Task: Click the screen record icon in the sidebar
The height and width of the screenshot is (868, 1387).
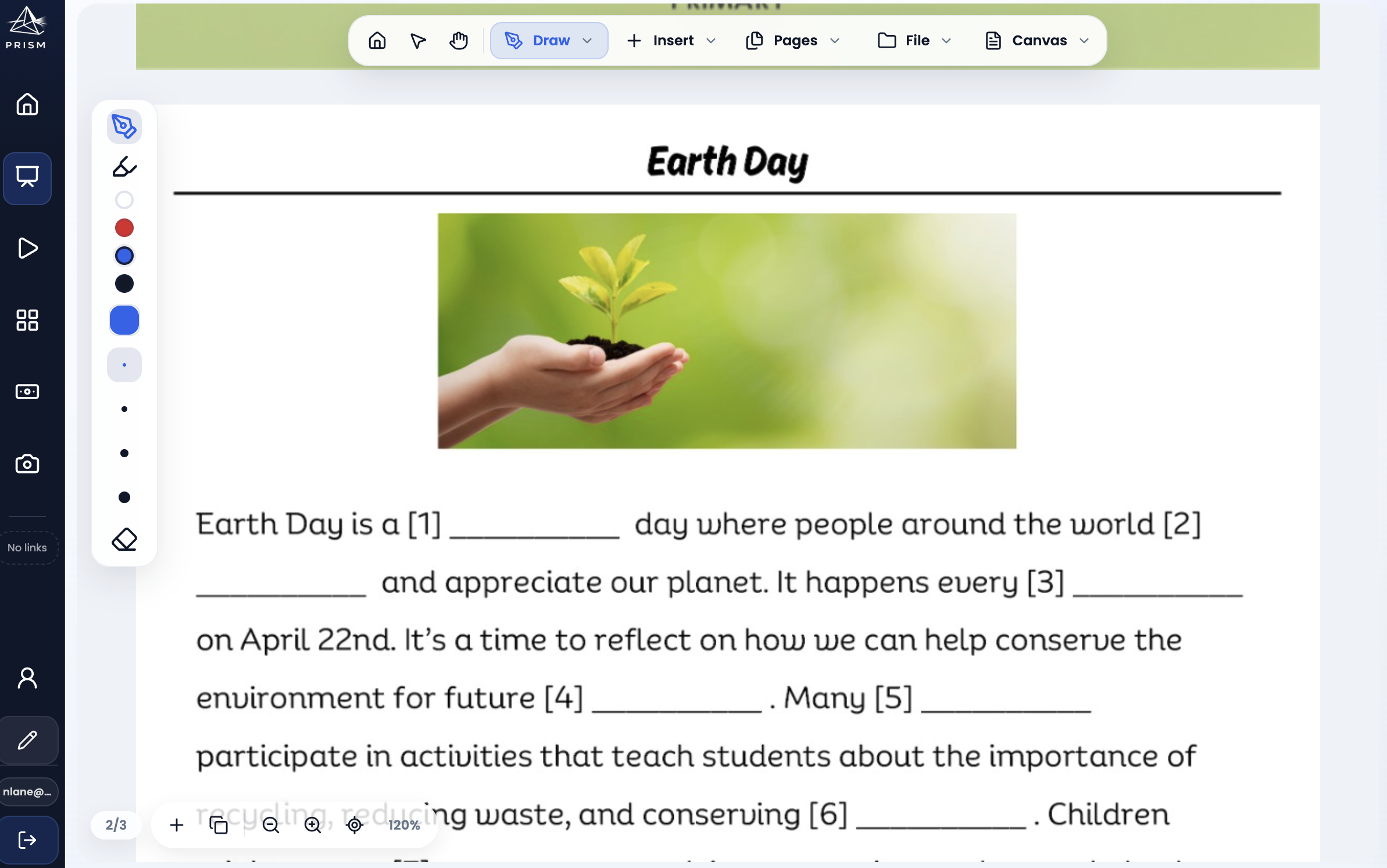Action: point(27,392)
